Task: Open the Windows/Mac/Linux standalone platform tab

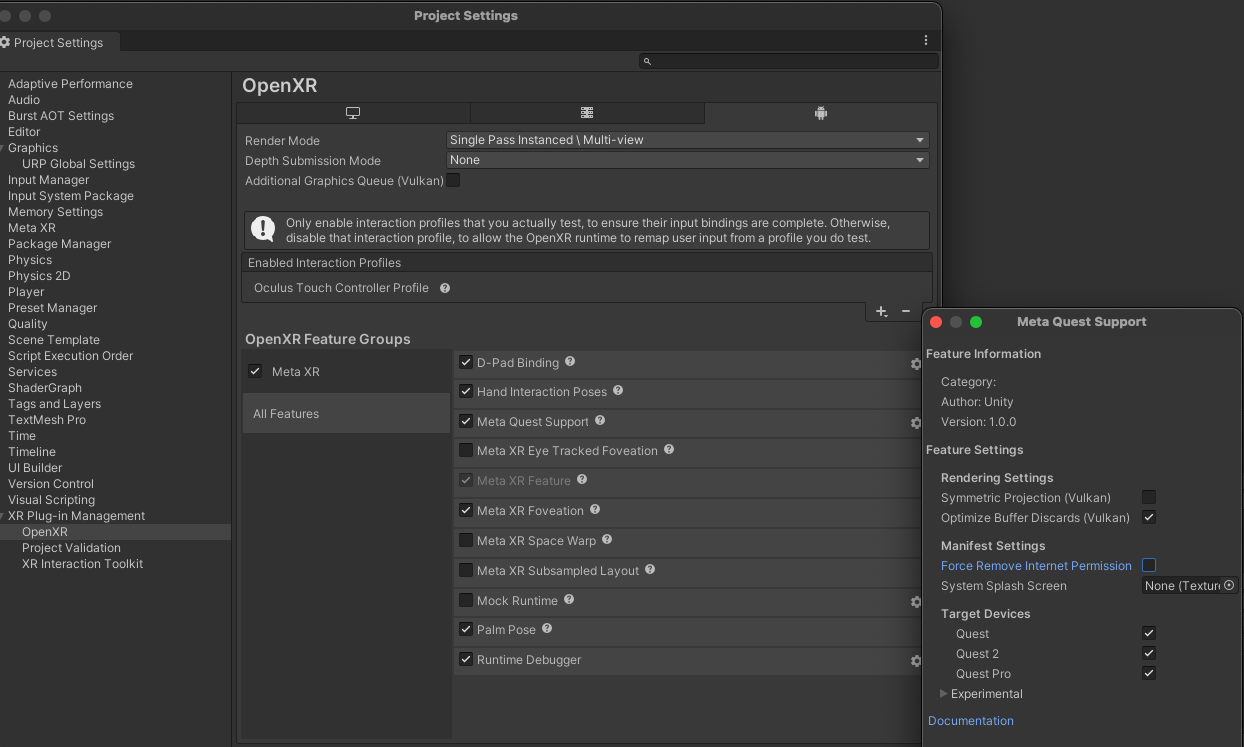Action: (353, 113)
